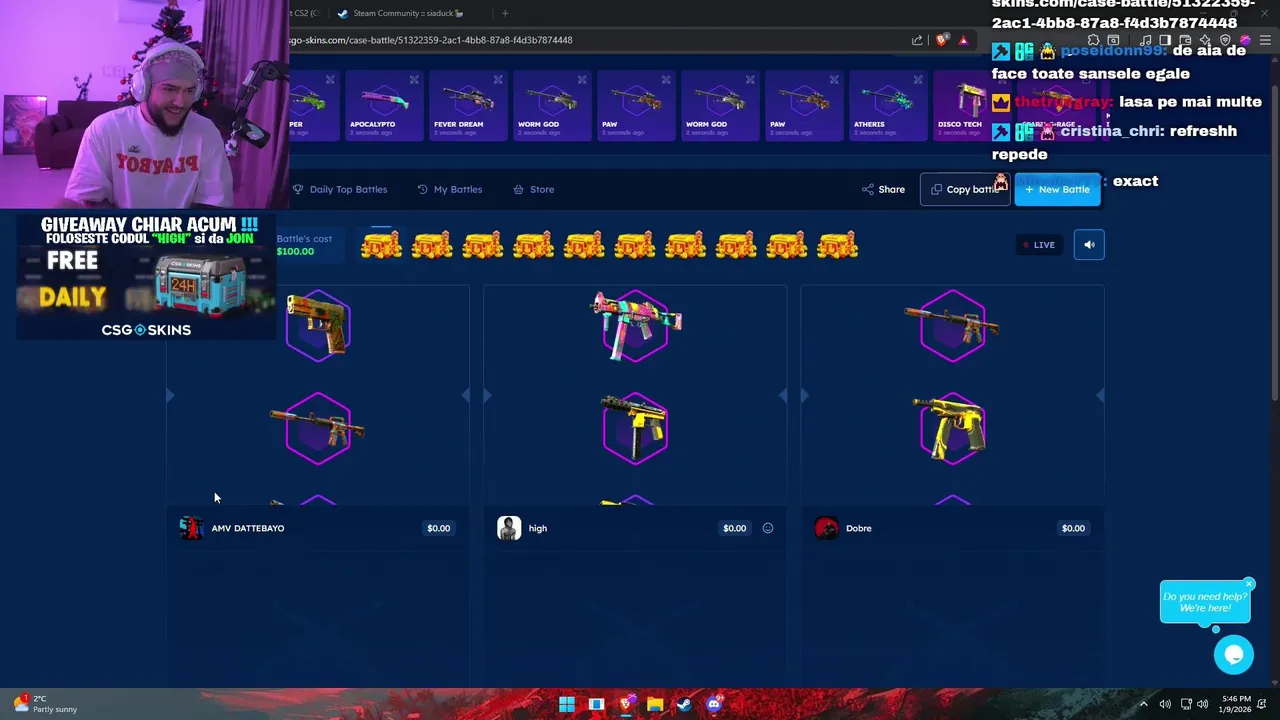The image size is (1280, 720).
Task: Click the Battle's cost $100.00 label
Action: [x=304, y=245]
